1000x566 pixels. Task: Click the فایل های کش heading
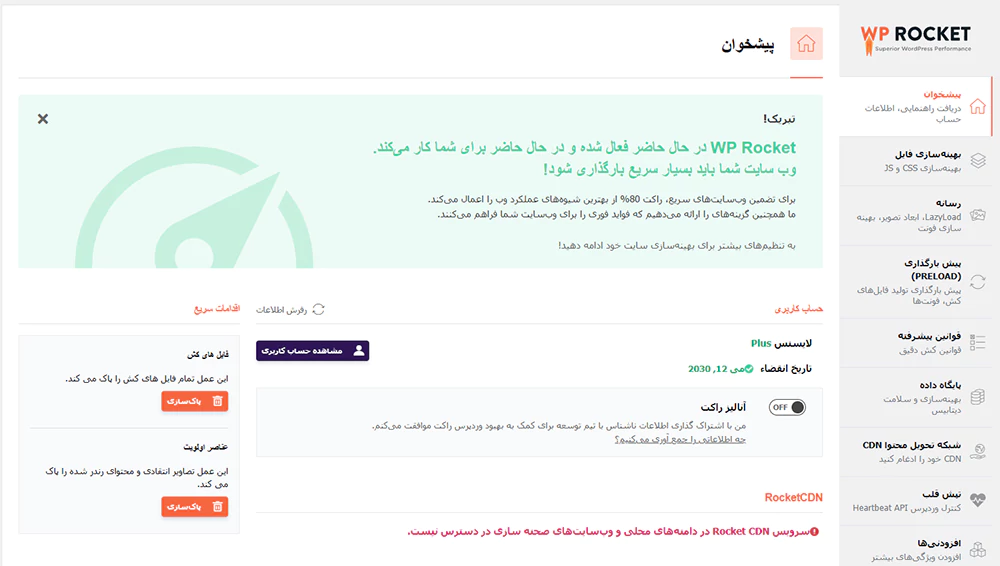tap(208, 354)
